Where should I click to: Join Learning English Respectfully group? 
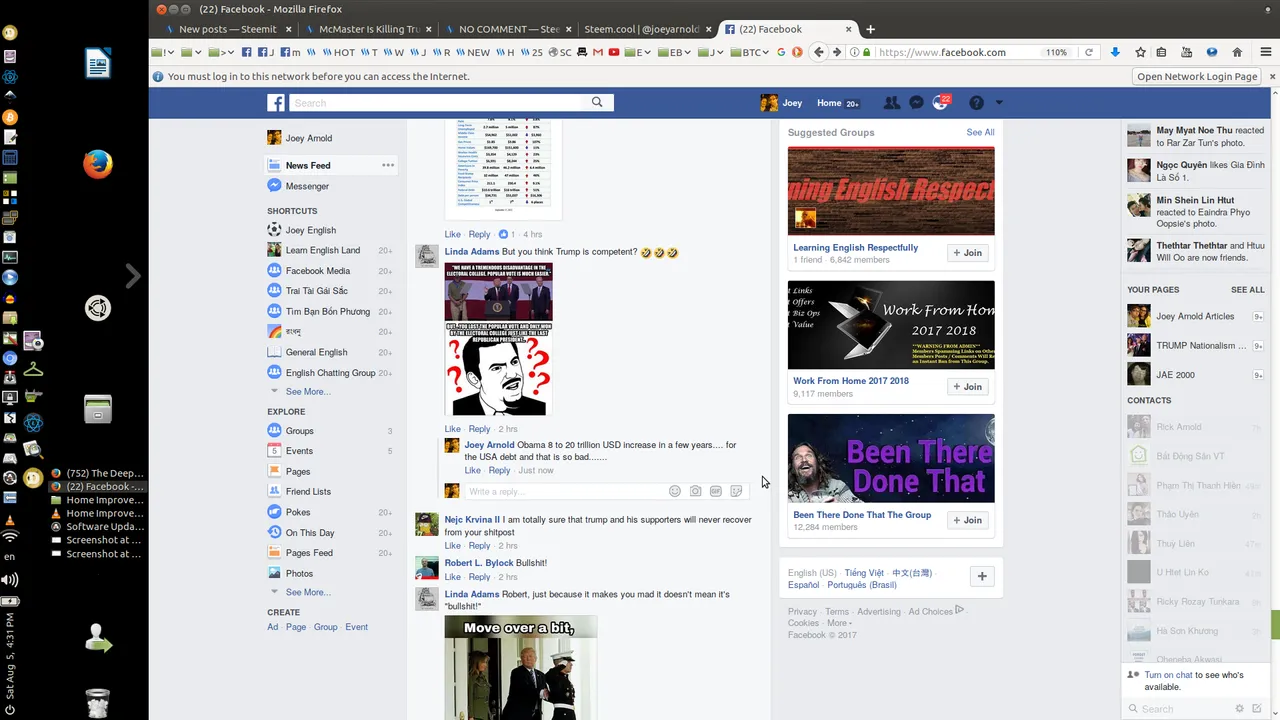[x=968, y=253]
